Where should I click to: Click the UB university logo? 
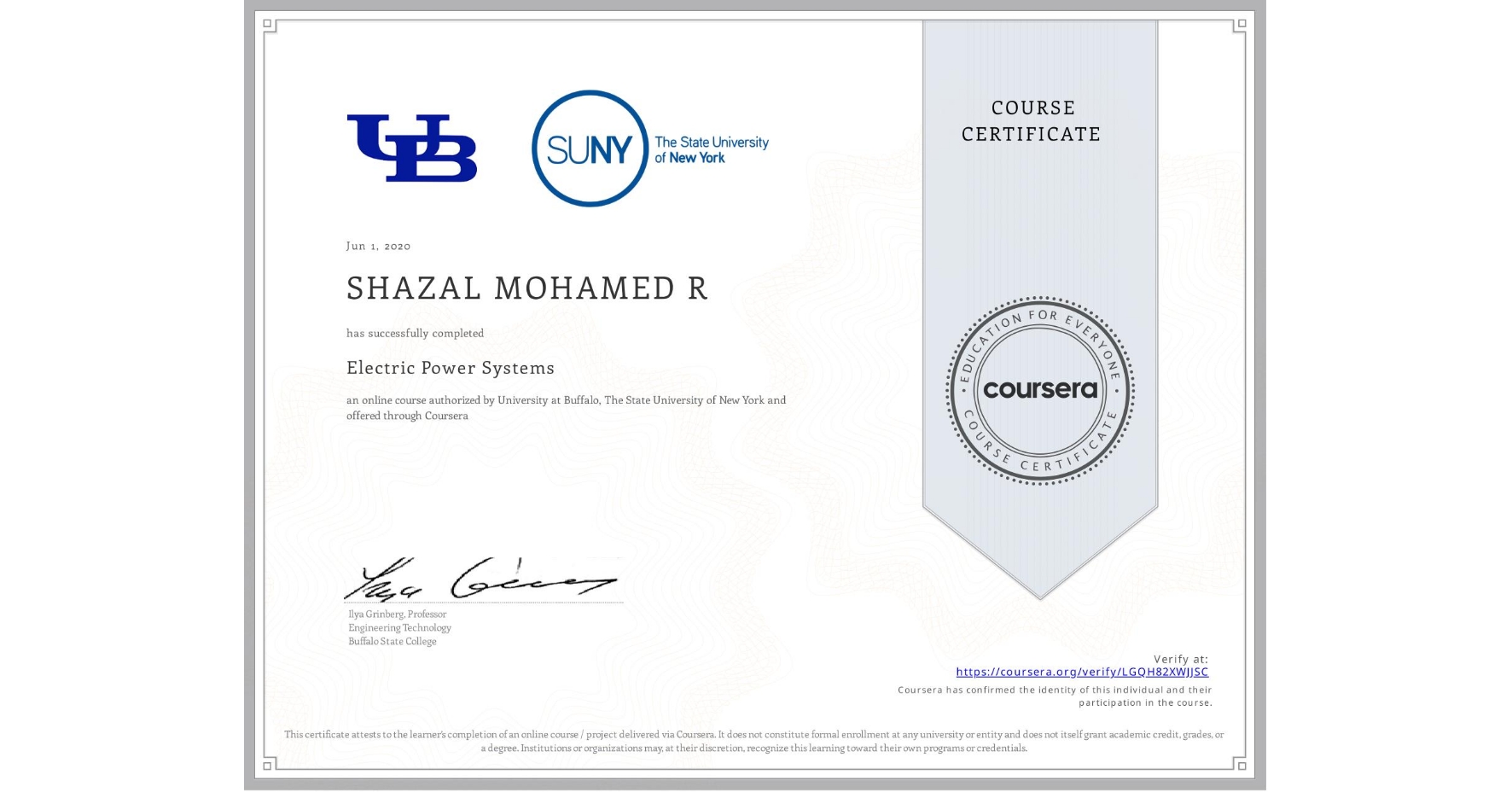pyautogui.click(x=413, y=147)
